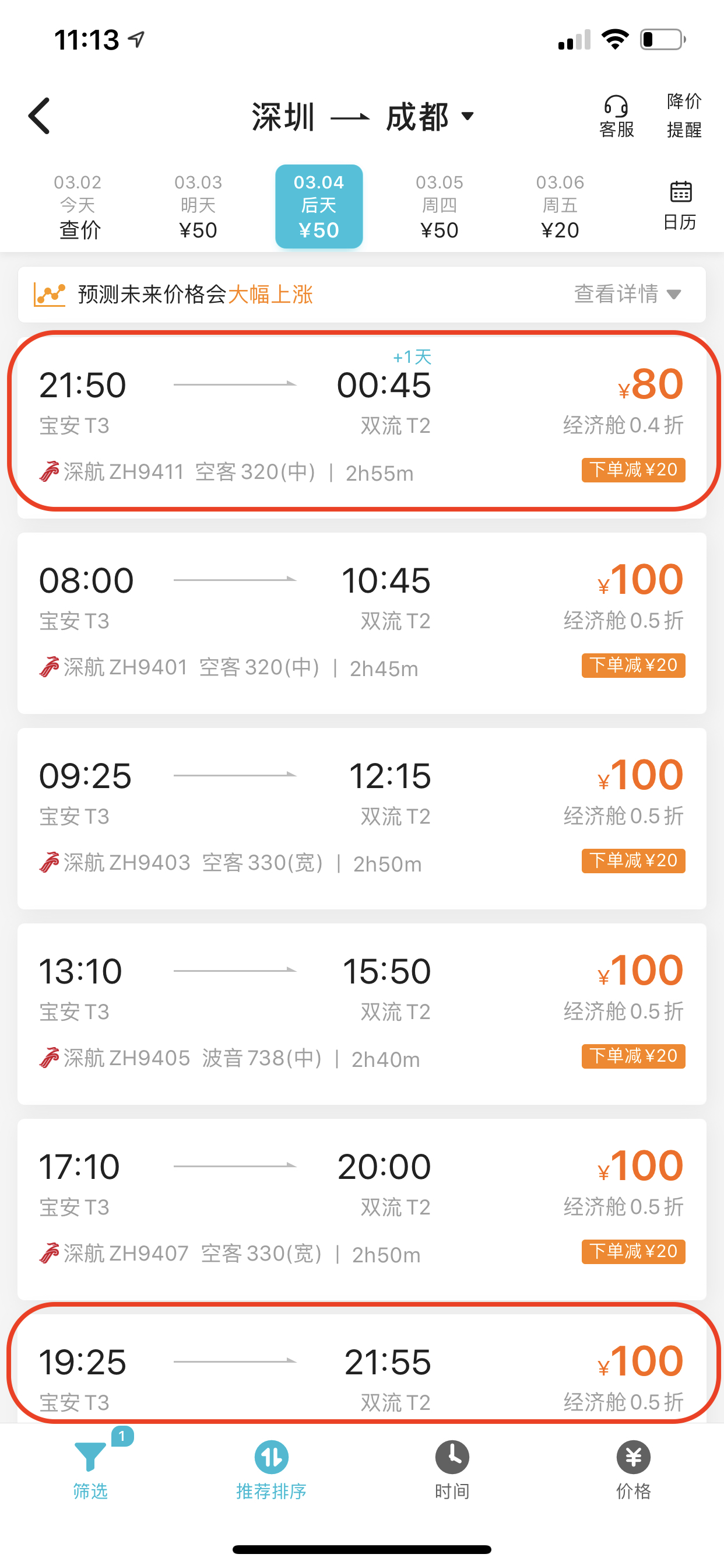
Task: Open the calendar icon
Action: pyautogui.click(x=680, y=192)
